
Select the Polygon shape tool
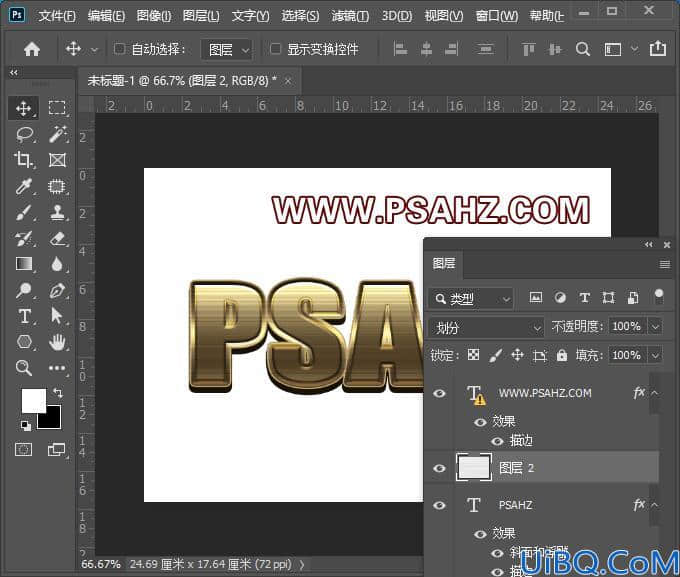[24, 342]
